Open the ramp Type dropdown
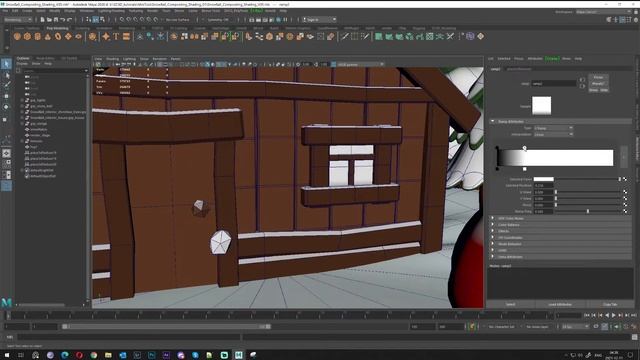The width and height of the screenshot is (640, 360). coord(553,128)
